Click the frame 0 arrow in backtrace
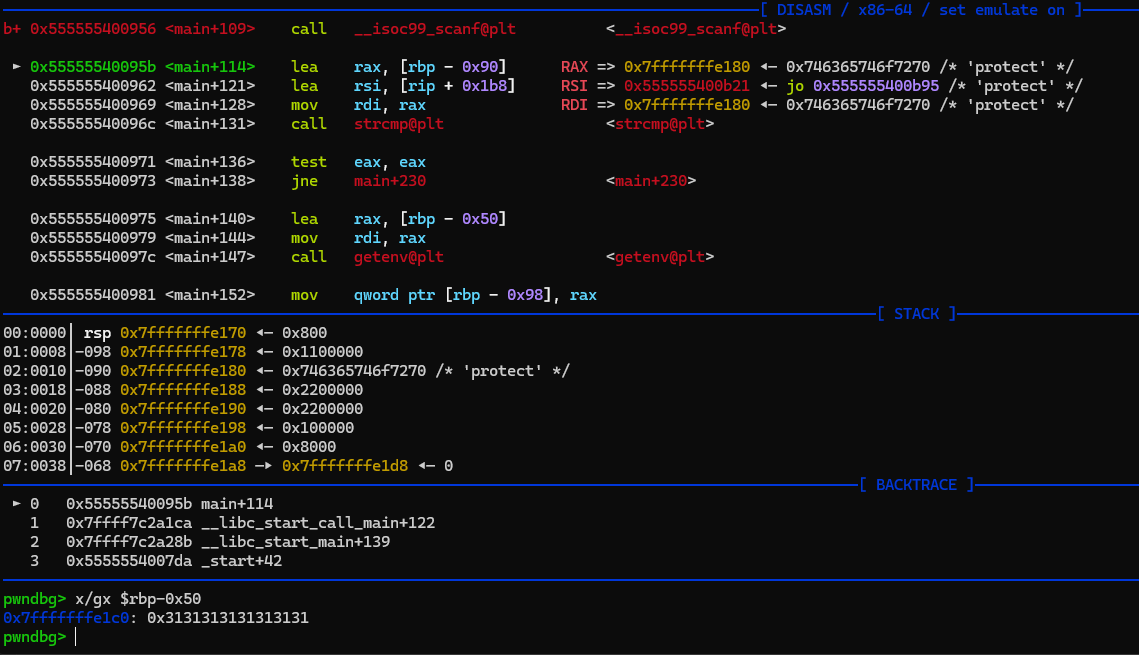The height and width of the screenshot is (655, 1139). [17, 504]
